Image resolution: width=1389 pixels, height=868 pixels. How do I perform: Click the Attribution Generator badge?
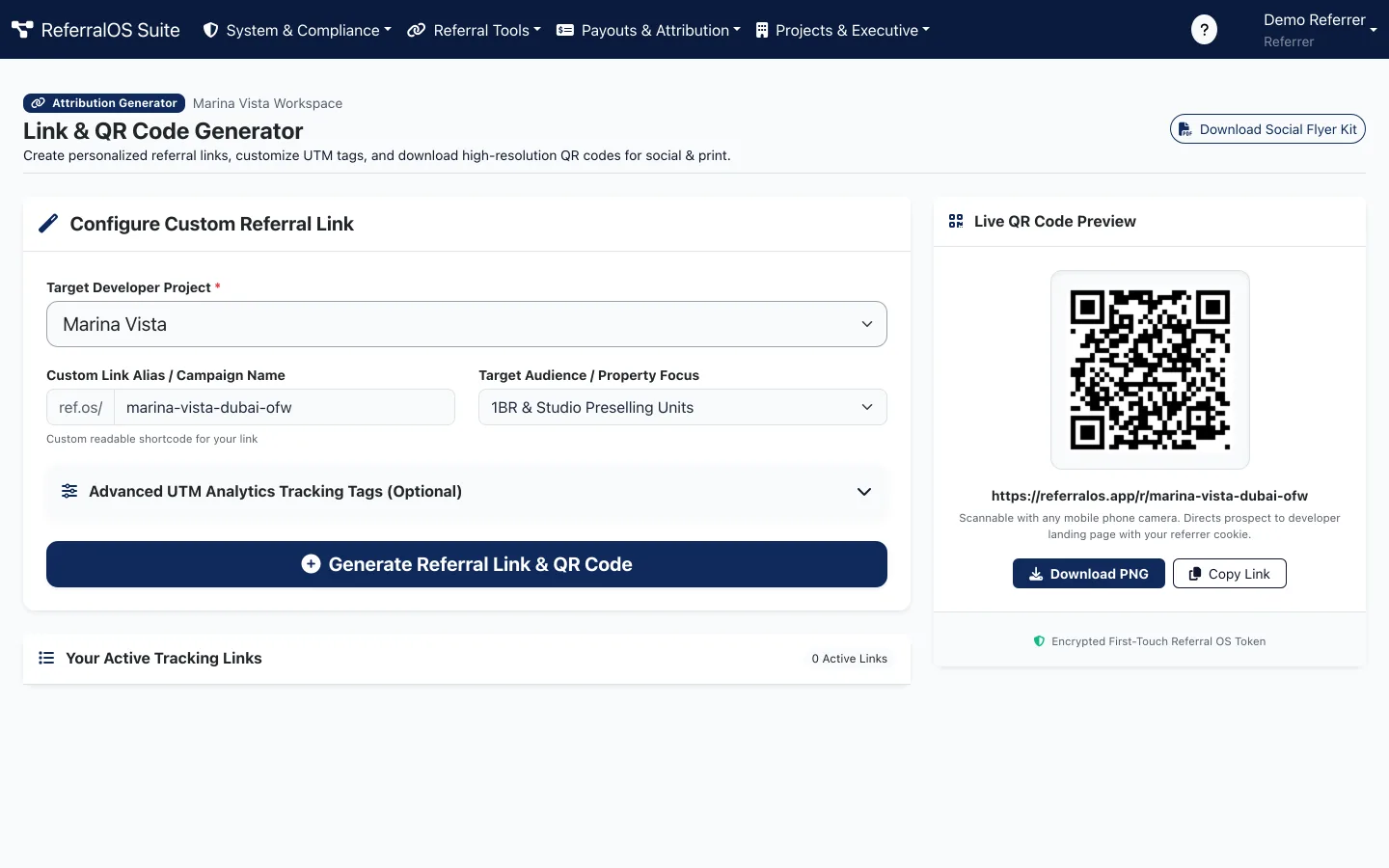coord(104,103)
